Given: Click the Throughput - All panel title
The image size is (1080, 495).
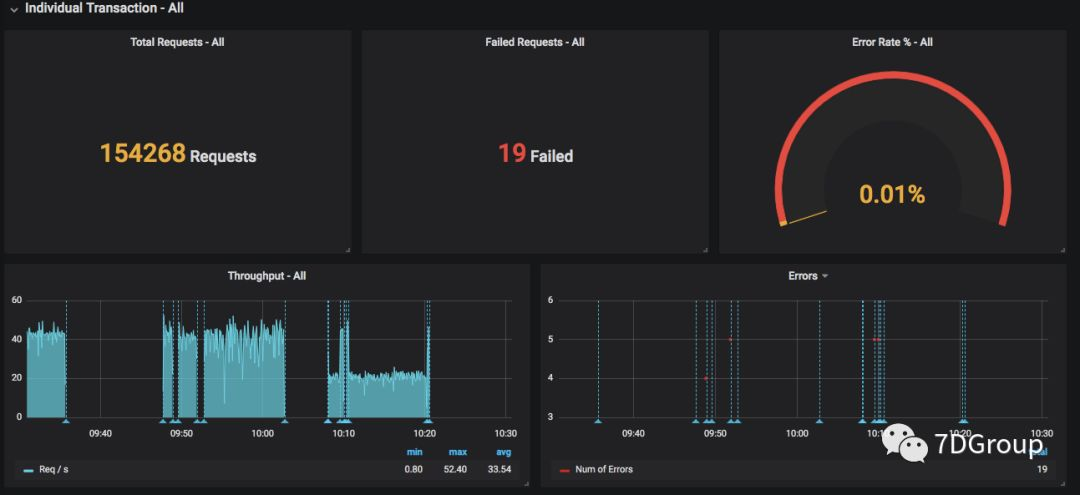Looking at the screenshot, I should pos(267,276).
